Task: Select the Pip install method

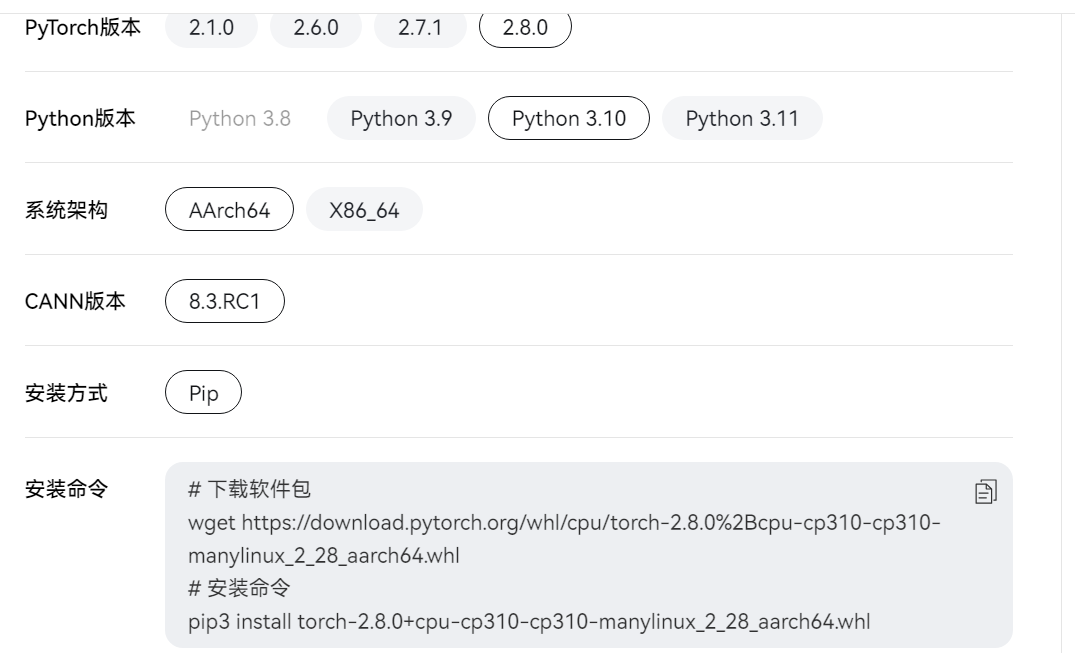Action: (x=204, y=392)
